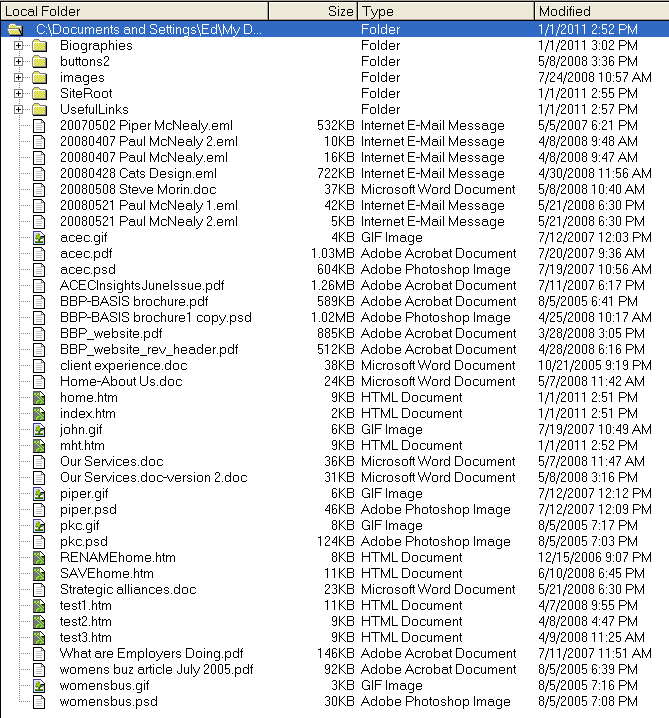The height and width of the screenshot is (718, 669).
Task: Click the piper.gif image icon
Action: (x=39, y=494)
